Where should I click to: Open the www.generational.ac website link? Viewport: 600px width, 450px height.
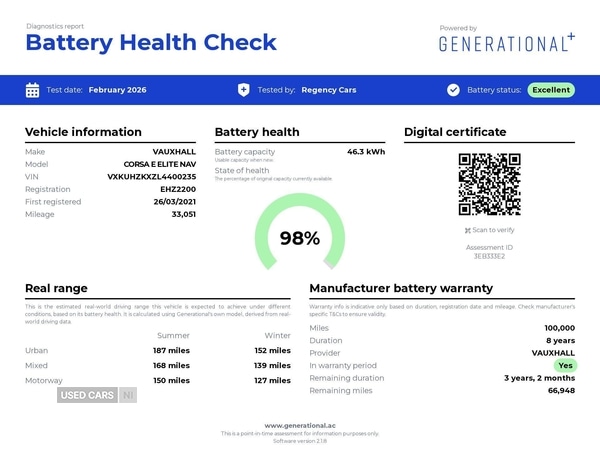[300, 425]
